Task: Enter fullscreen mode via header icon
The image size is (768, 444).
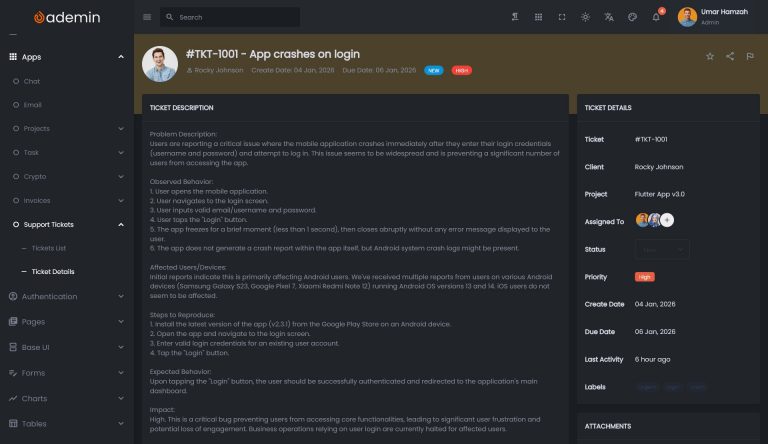Action: click(x=562, y=17)
